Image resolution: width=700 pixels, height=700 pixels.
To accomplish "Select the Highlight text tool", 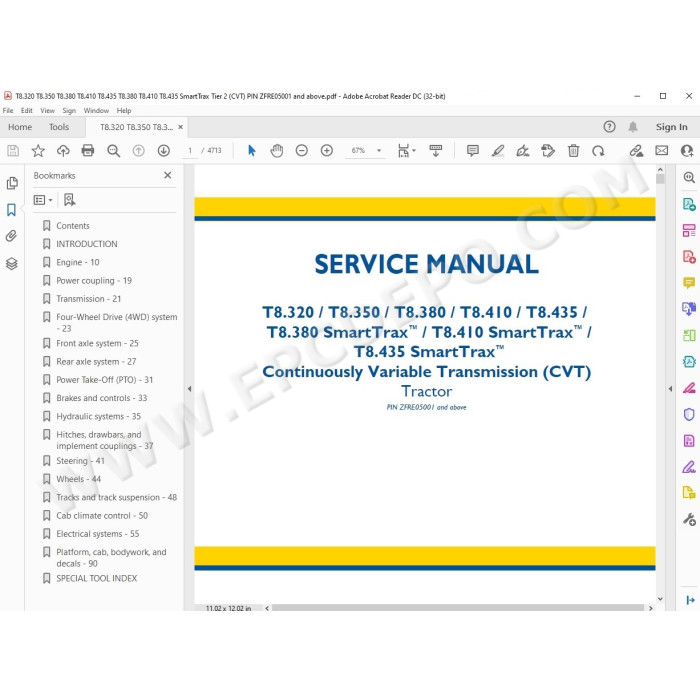I will point(498,151).
